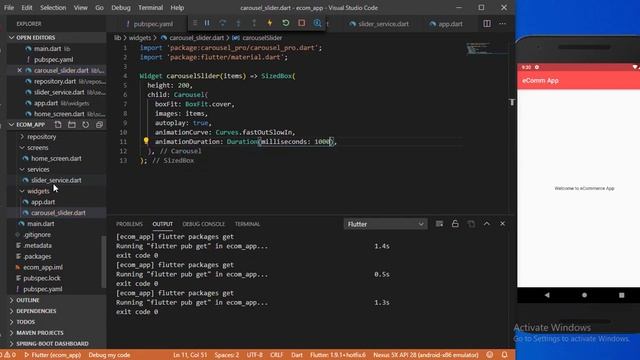Open the Dart DevTools inspector icon
640x360 pixels.
(317, 23)
